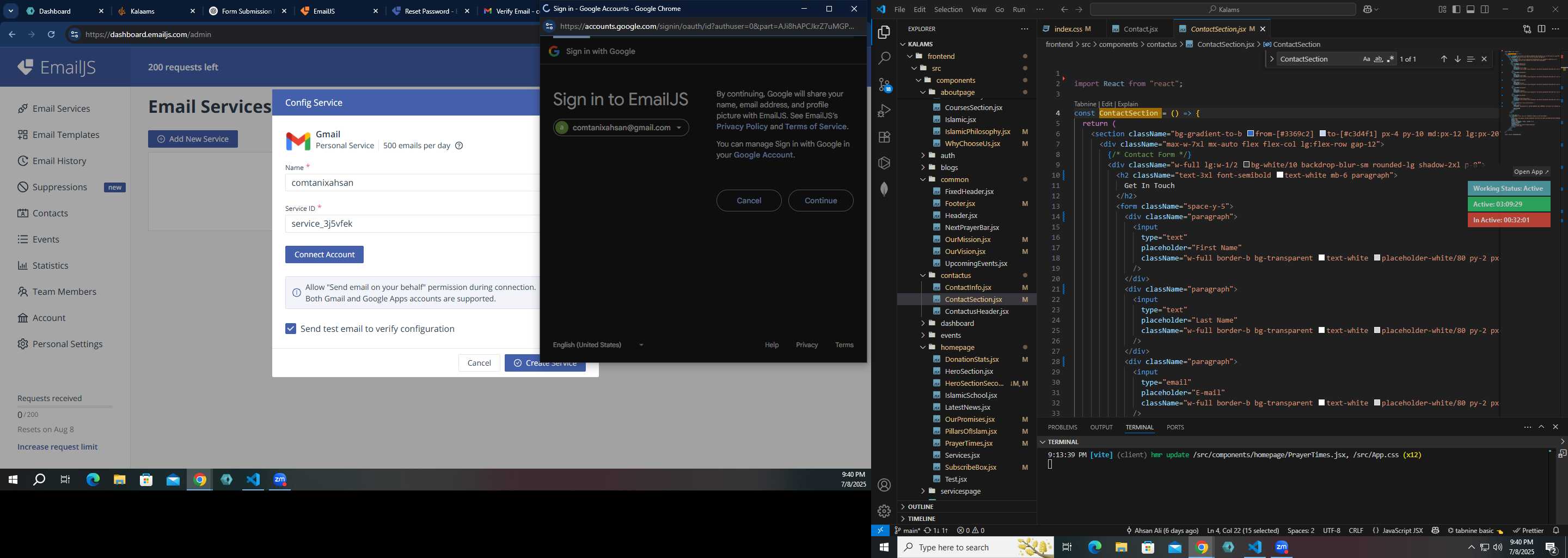1568x558 pixels.
Task: Open the Search view in VS Code activity bar
Action: tap(884, 58)
